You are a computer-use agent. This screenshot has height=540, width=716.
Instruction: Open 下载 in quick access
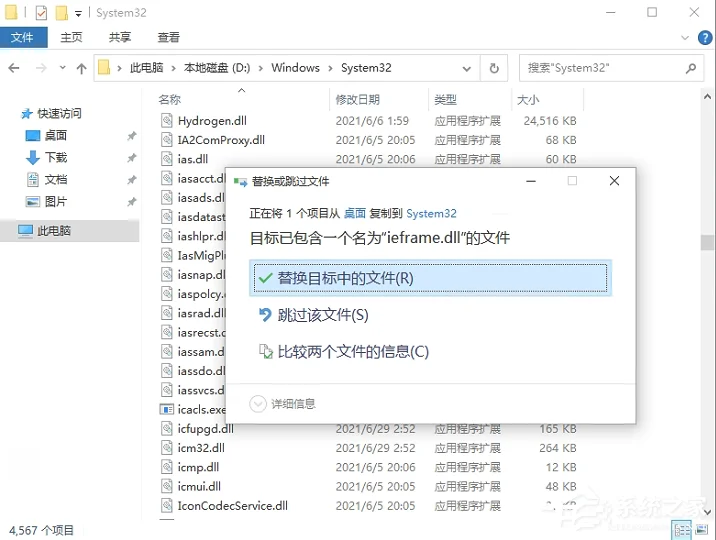(46, 157)
